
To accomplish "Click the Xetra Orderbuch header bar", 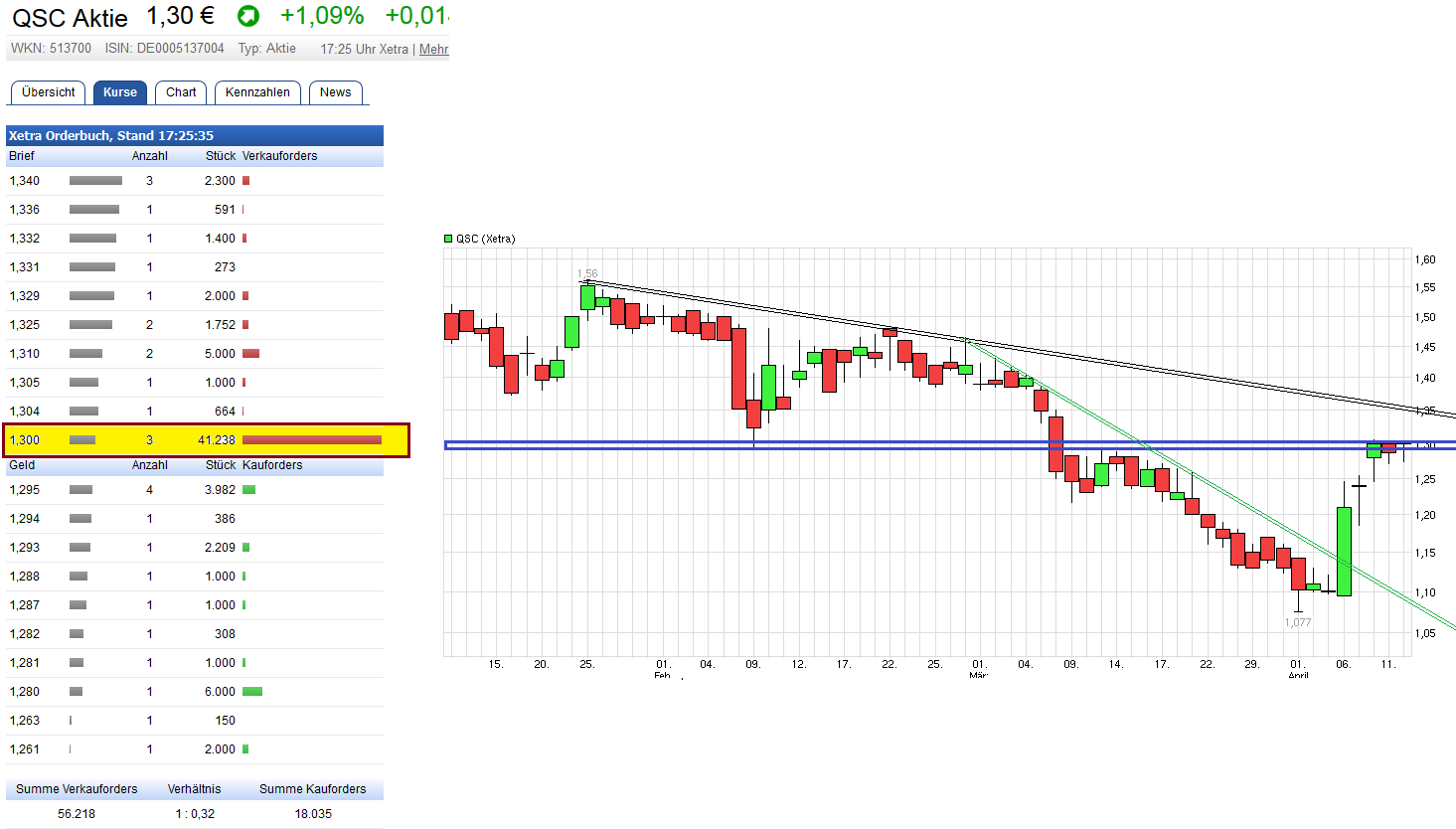I will (195, 135).
